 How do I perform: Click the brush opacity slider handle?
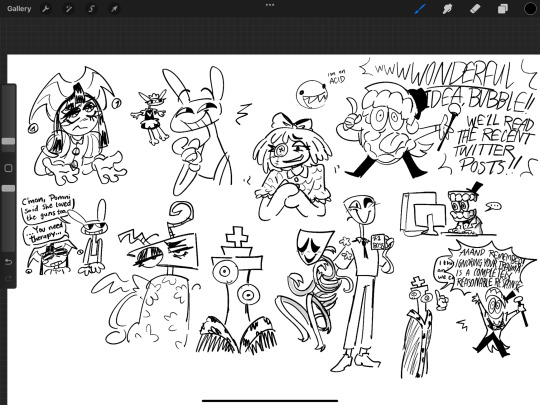[x=8, y=188]
